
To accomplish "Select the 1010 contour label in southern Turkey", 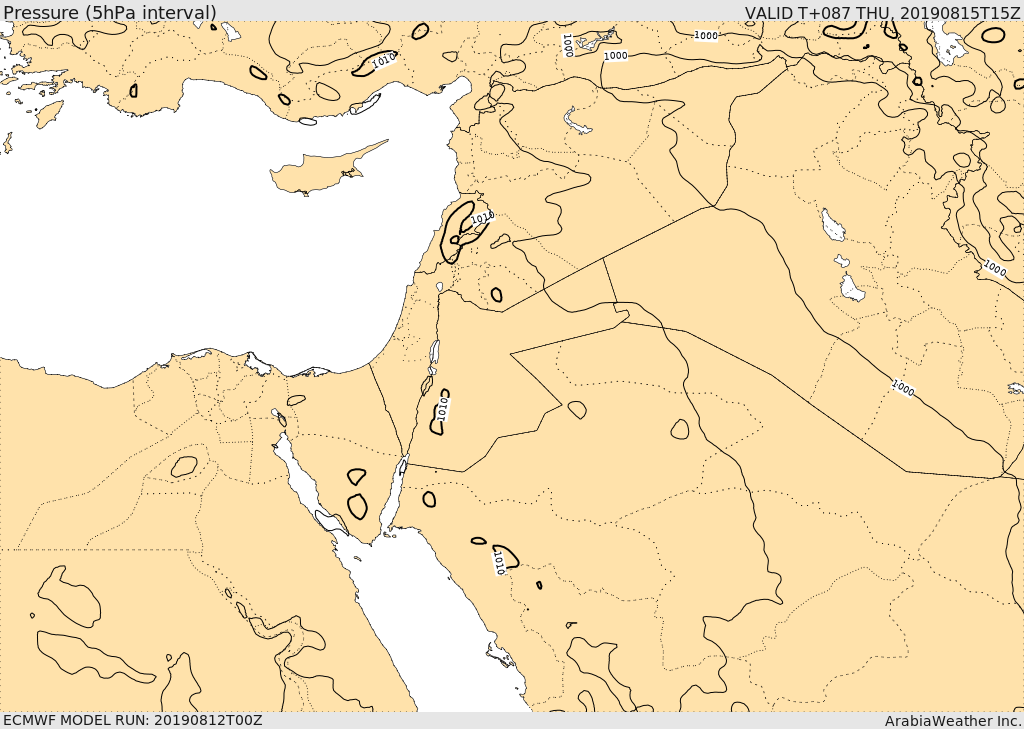I will tap(383, 61).
